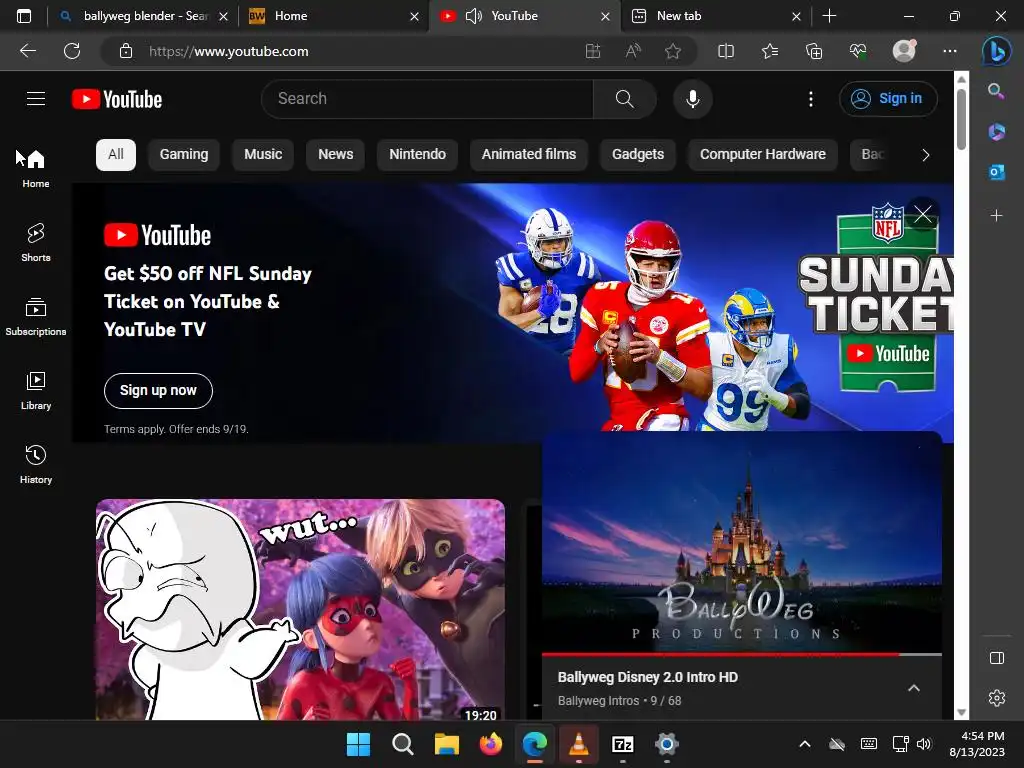Show more filter chips with right arrow
1024x768 pixels.
point(925,155)
